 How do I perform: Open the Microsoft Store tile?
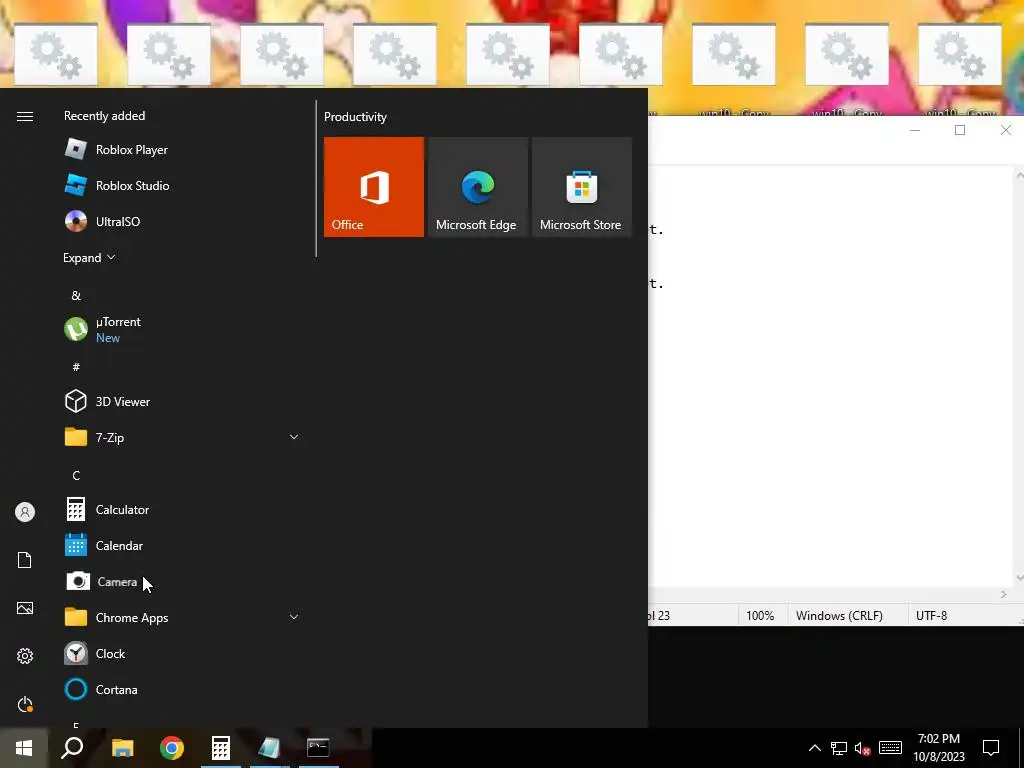[582, 187]
